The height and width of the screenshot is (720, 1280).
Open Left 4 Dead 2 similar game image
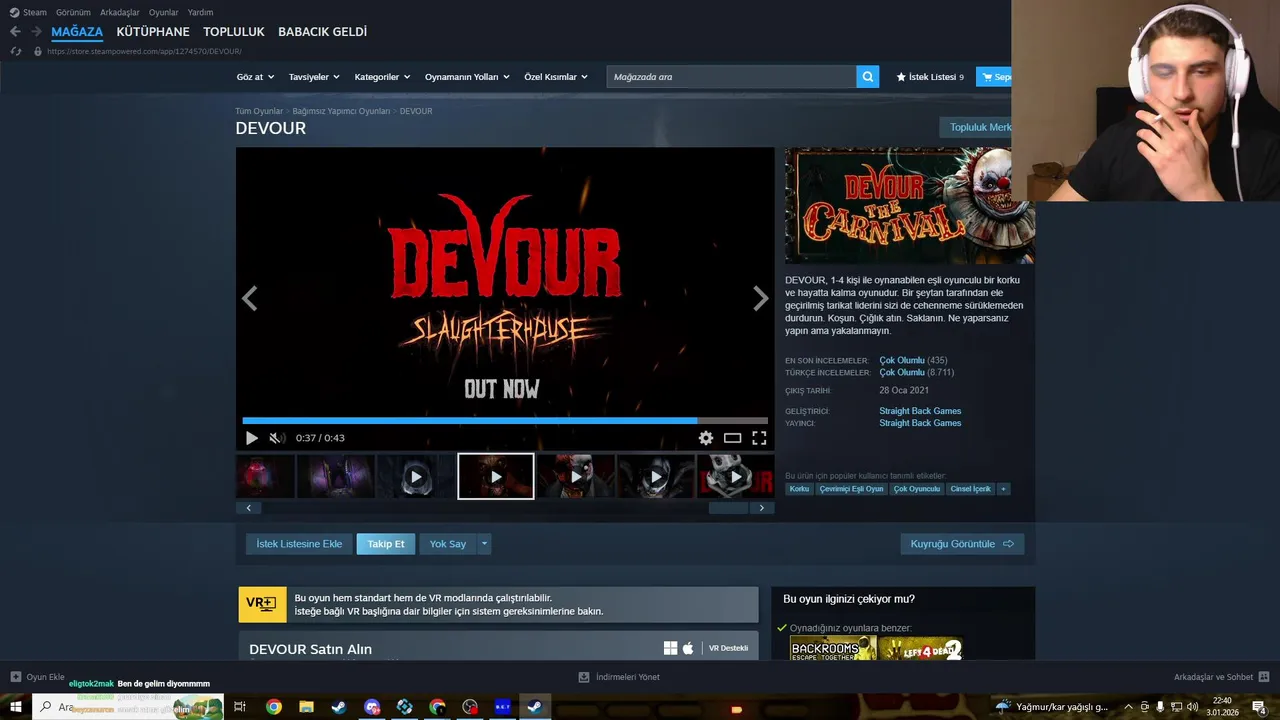[921, 649]
